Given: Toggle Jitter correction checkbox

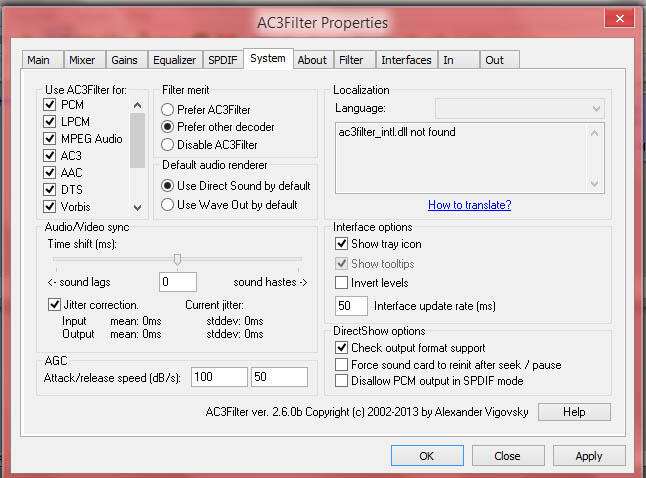Looking at the screenshot, I should [x=54, y=305].
